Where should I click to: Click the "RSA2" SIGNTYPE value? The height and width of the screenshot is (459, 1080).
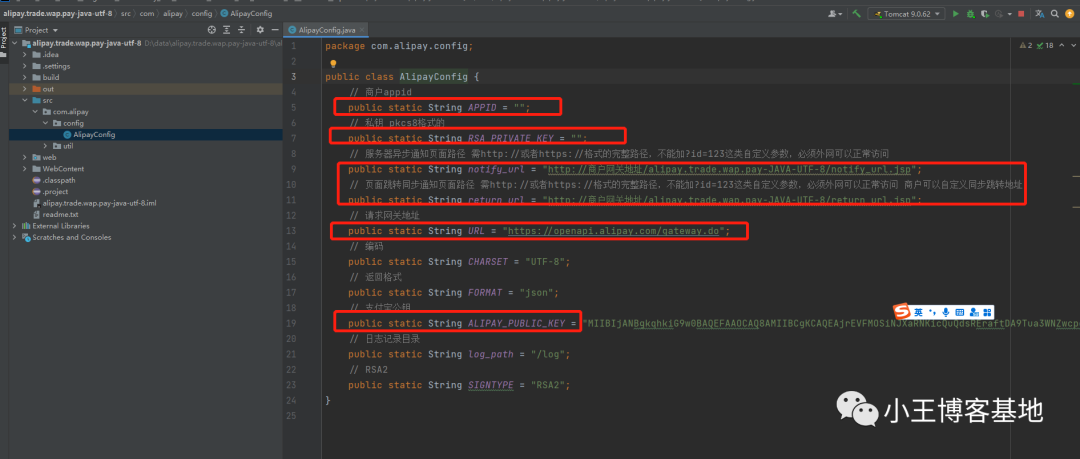548,385
